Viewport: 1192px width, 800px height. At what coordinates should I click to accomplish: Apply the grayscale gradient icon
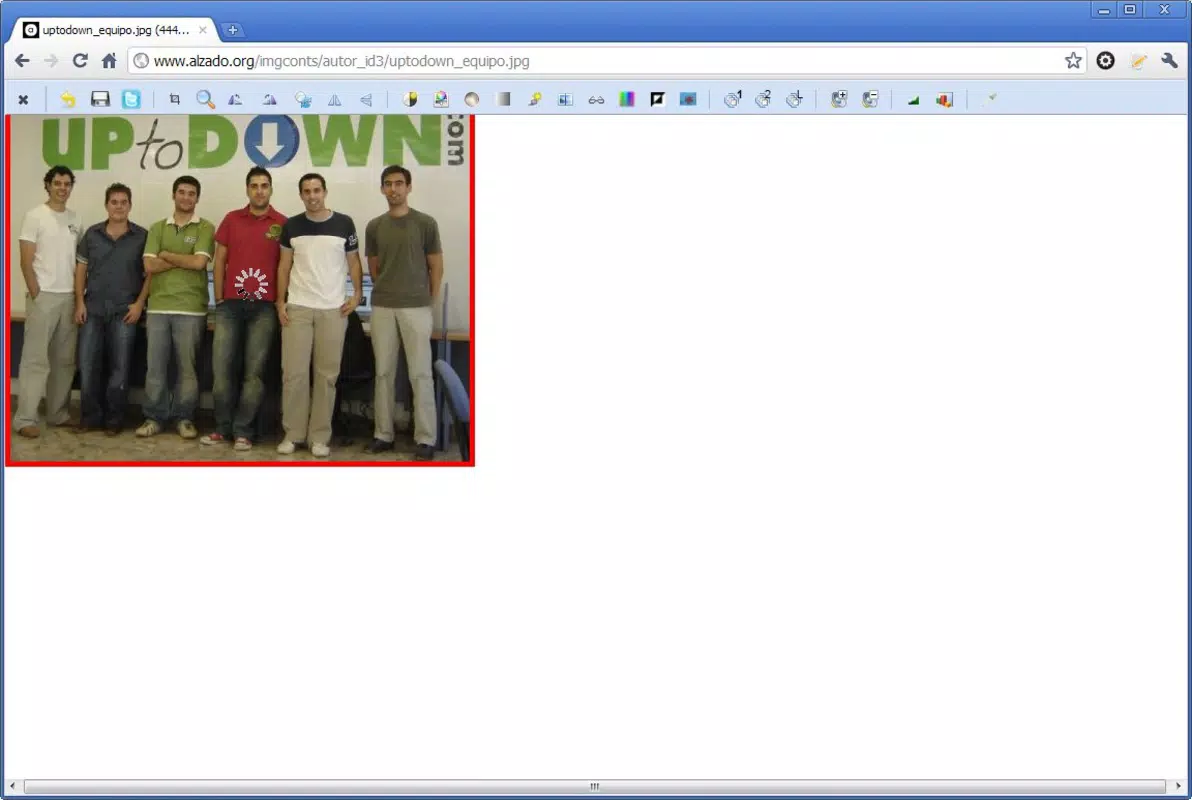coord(502,99)
